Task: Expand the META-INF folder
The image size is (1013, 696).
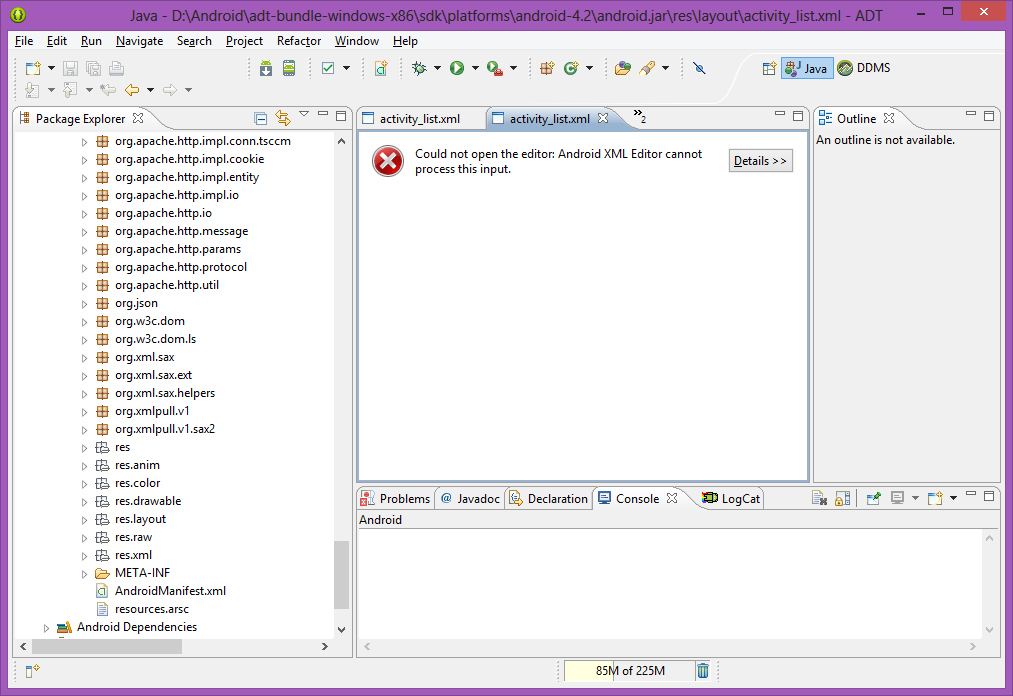Action: point(84,574)
